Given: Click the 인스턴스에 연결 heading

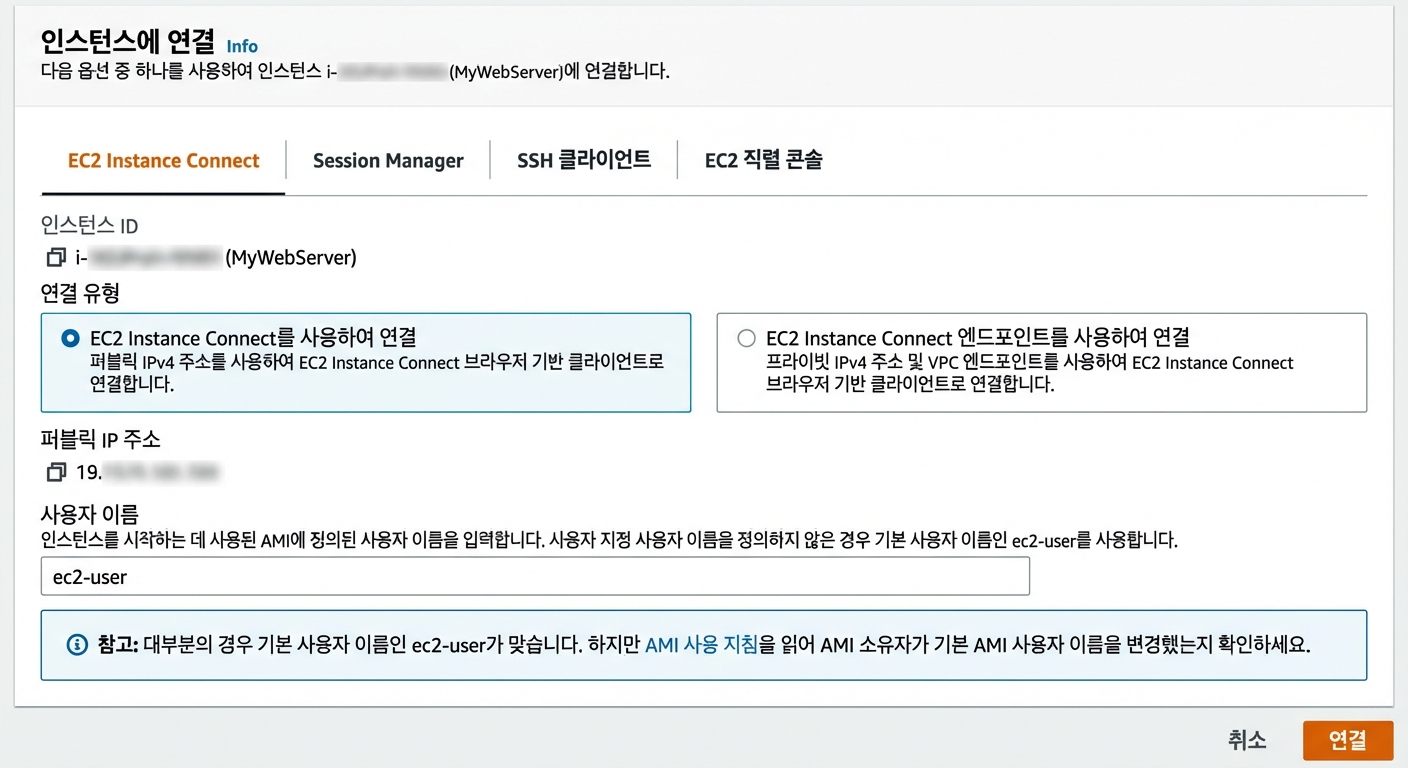Looking at the screenshot, I should [127, 42].
